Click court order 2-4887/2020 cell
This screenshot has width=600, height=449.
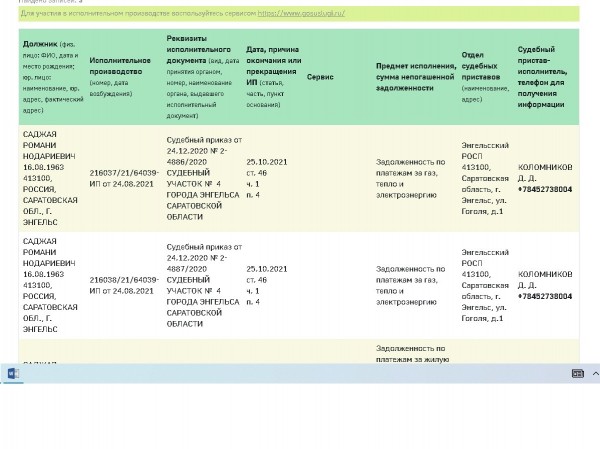click(x=203, y=285)
